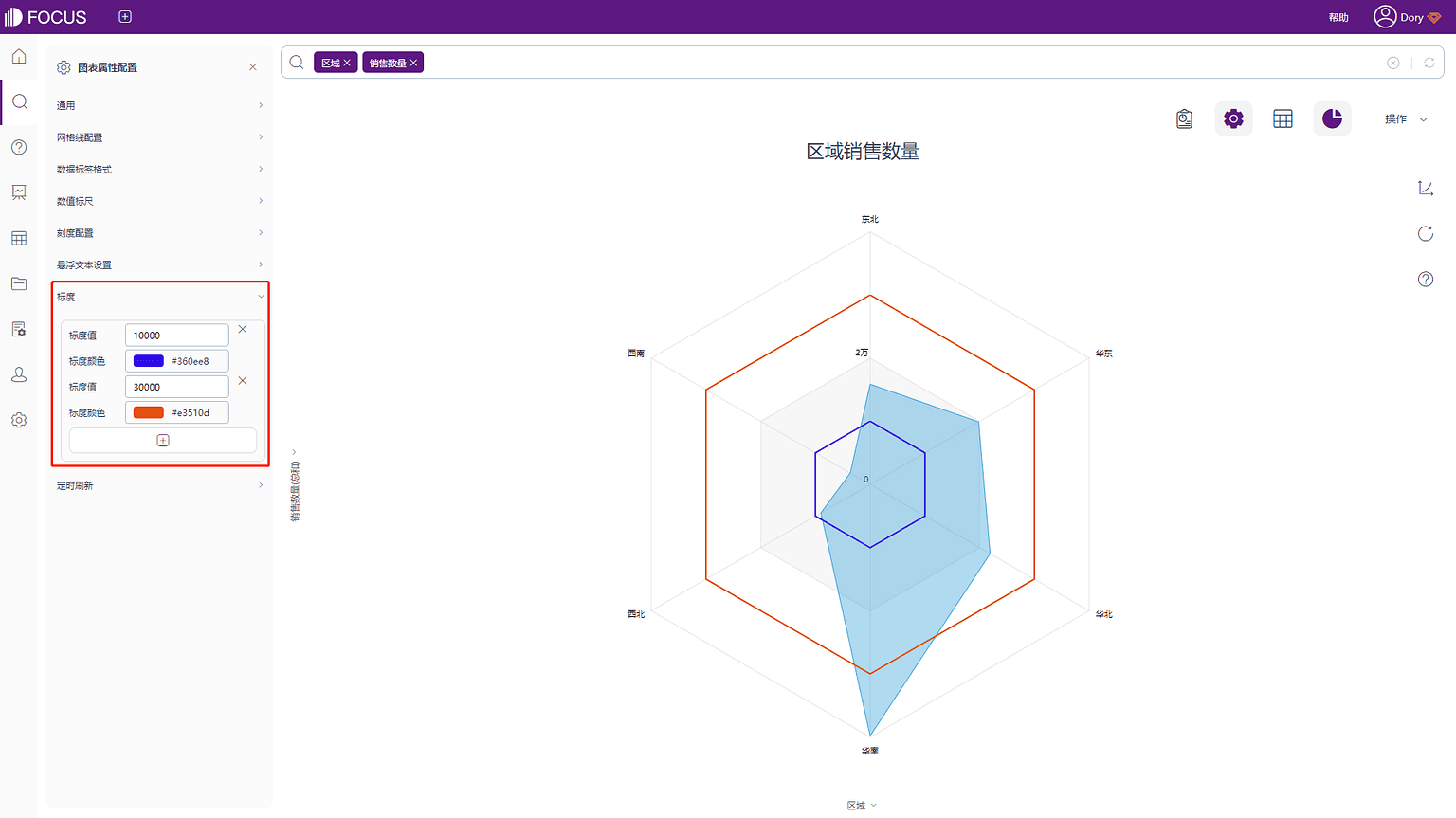Open the system settings gear in the sidebar
Image resolution: width=1456 pixels, height=818 pixels.
pos(19,420)
